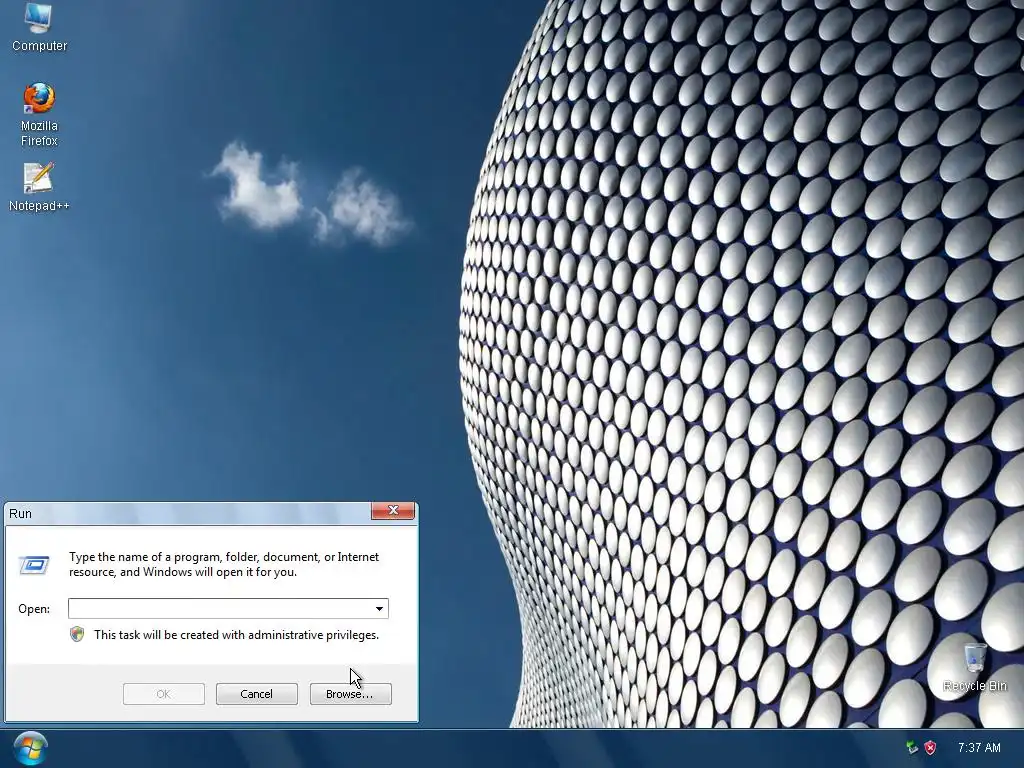This screenshot has width=1024, height=768.
Task: Click the 'Type the name of a program' description
Action: click(224, 564)
